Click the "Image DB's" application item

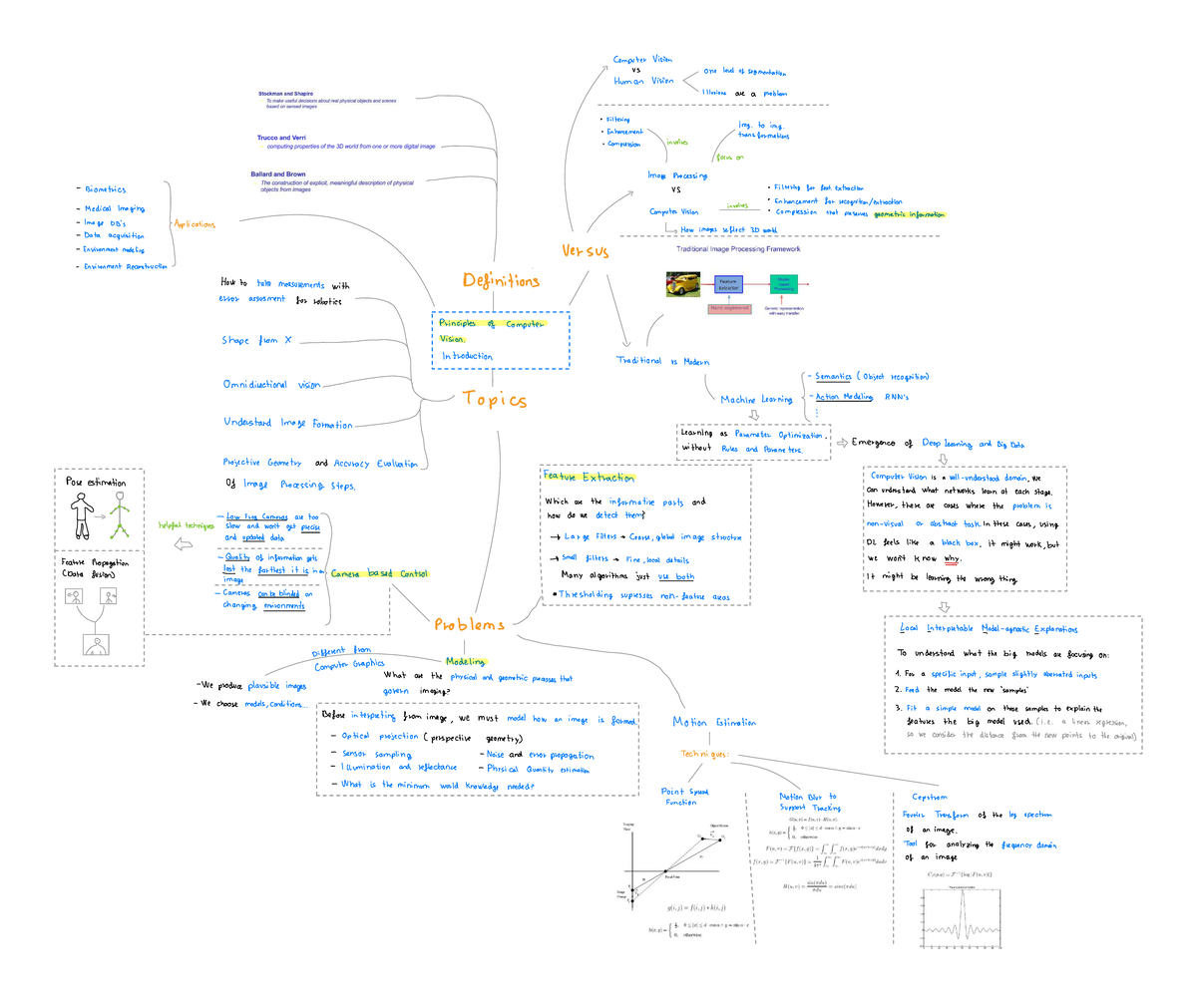(105, 223)
